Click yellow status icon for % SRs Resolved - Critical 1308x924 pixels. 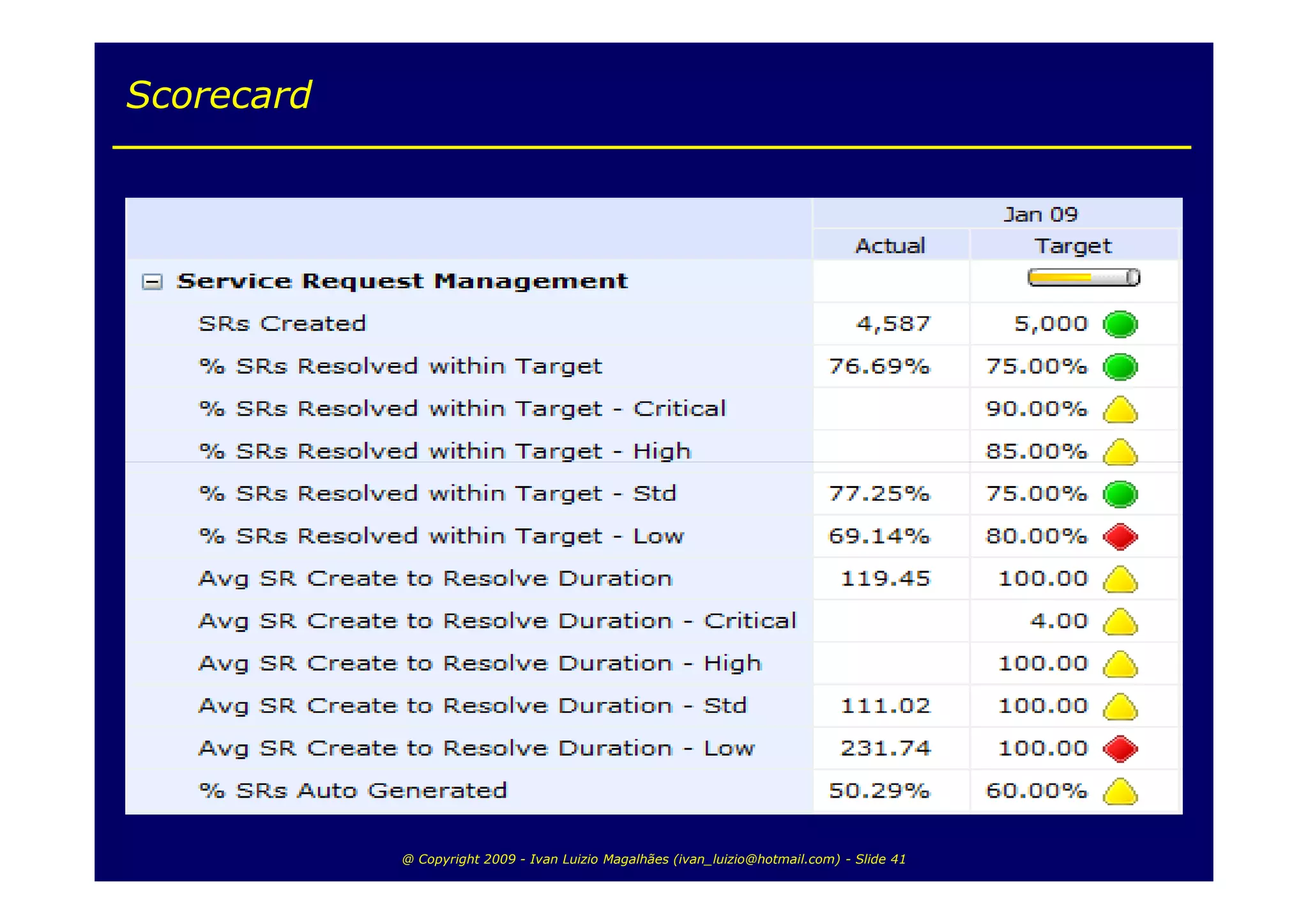tap(1120, 410)
